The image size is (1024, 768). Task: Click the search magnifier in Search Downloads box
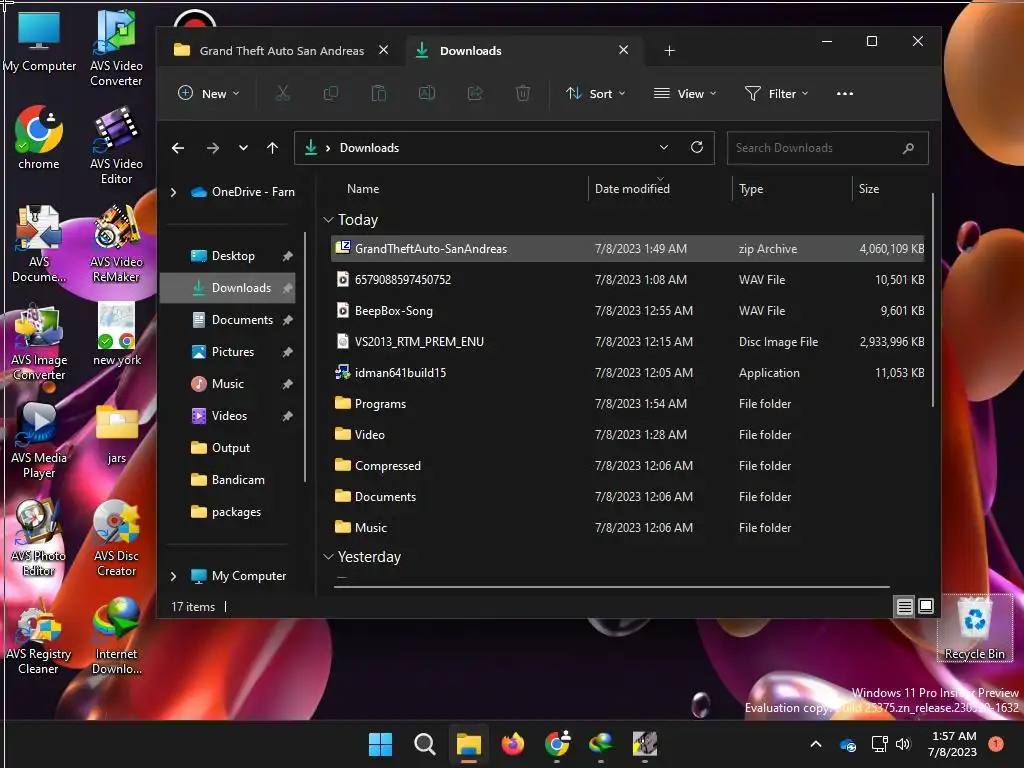point(908,148)
